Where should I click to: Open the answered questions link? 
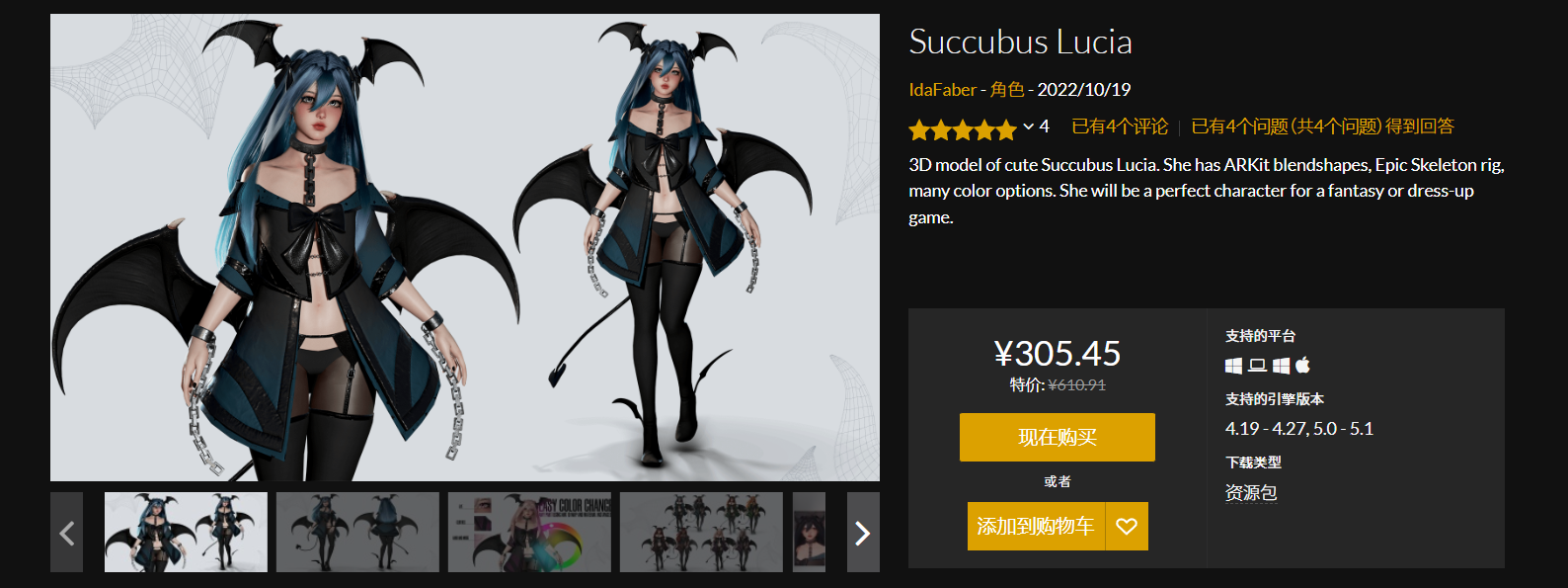pos(1322,126)
